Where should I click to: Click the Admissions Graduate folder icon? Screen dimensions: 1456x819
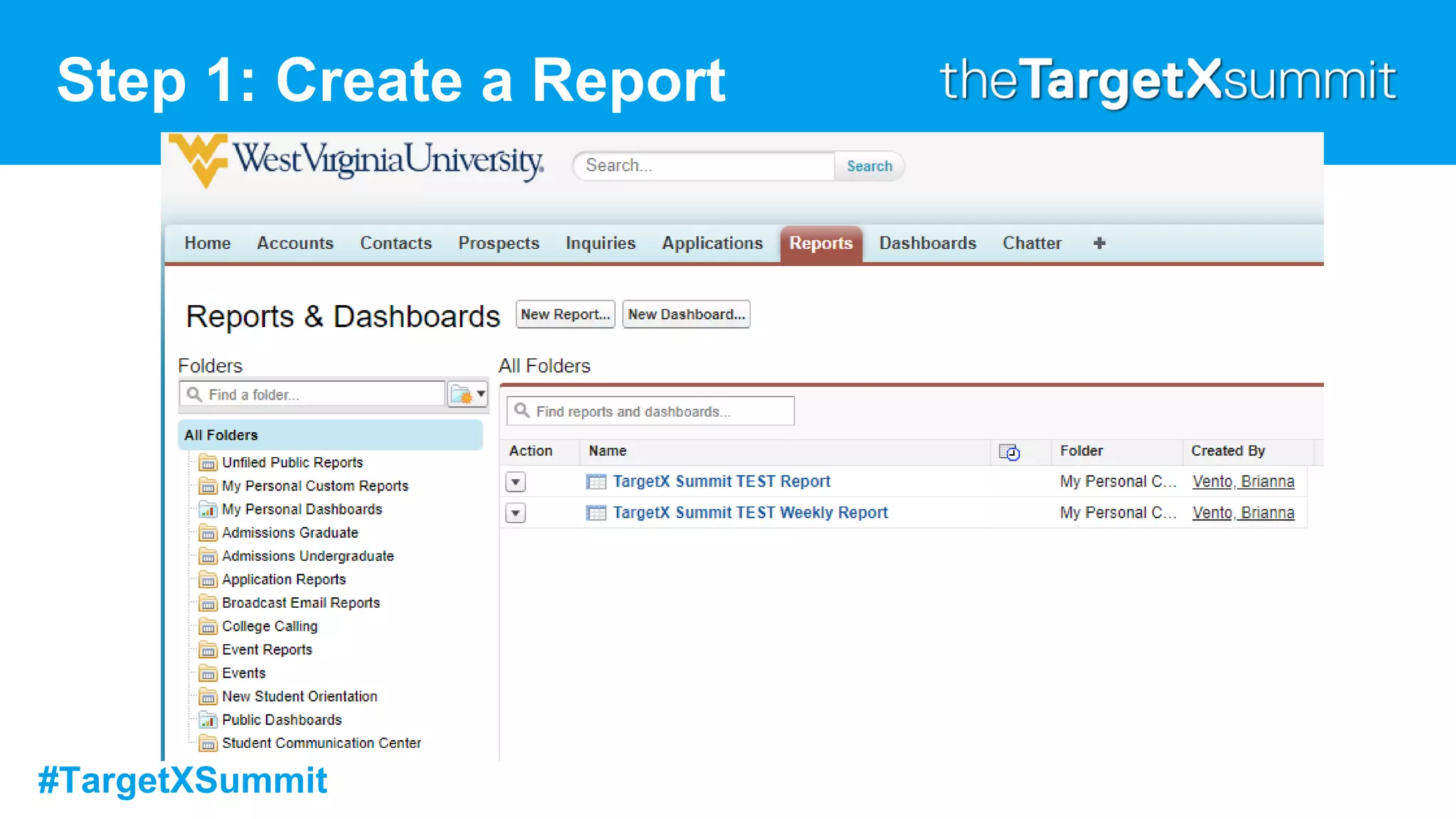pyautogui.click(x=208, y=533)
